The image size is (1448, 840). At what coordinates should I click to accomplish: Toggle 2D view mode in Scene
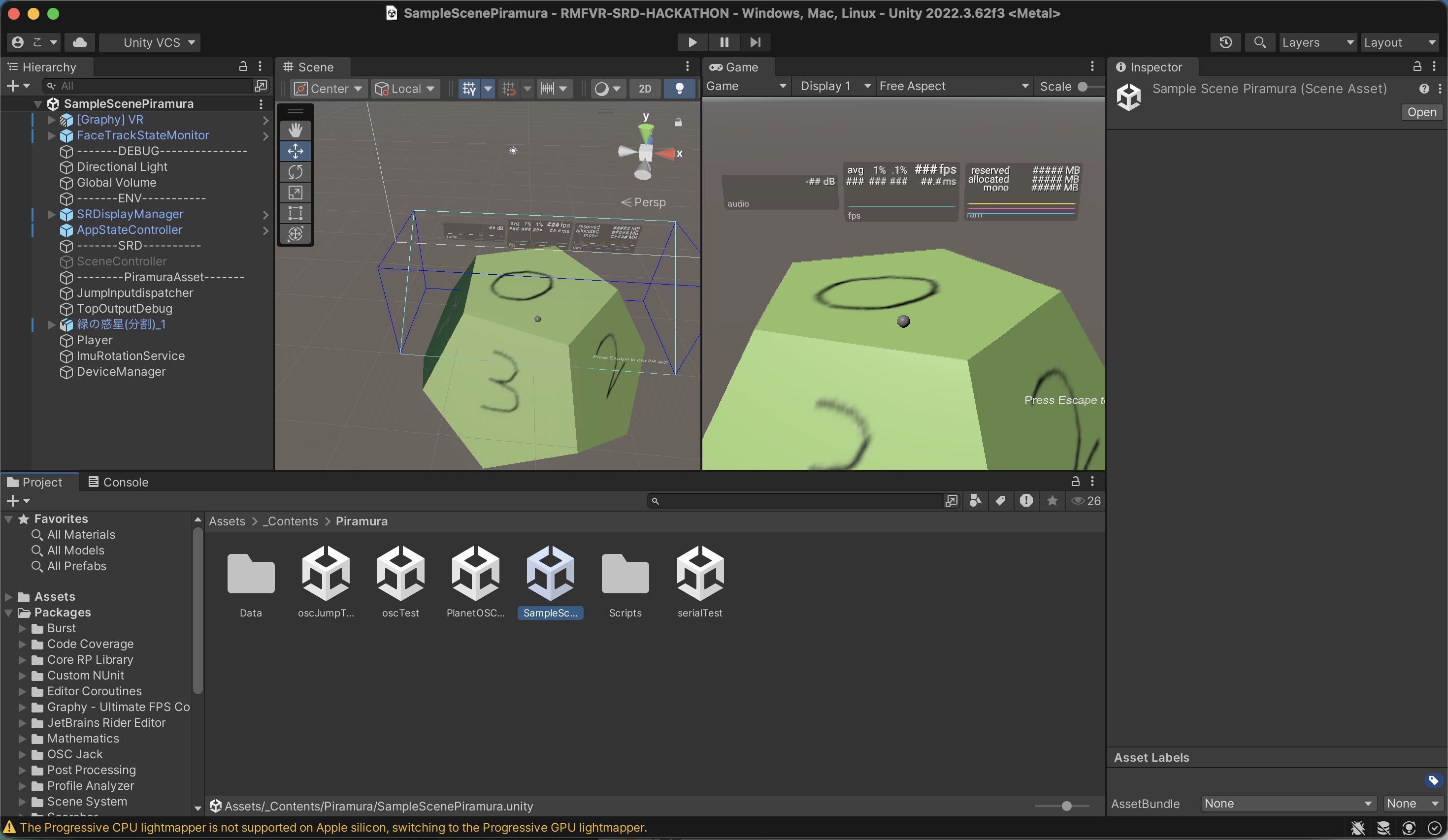pos(645,89)
